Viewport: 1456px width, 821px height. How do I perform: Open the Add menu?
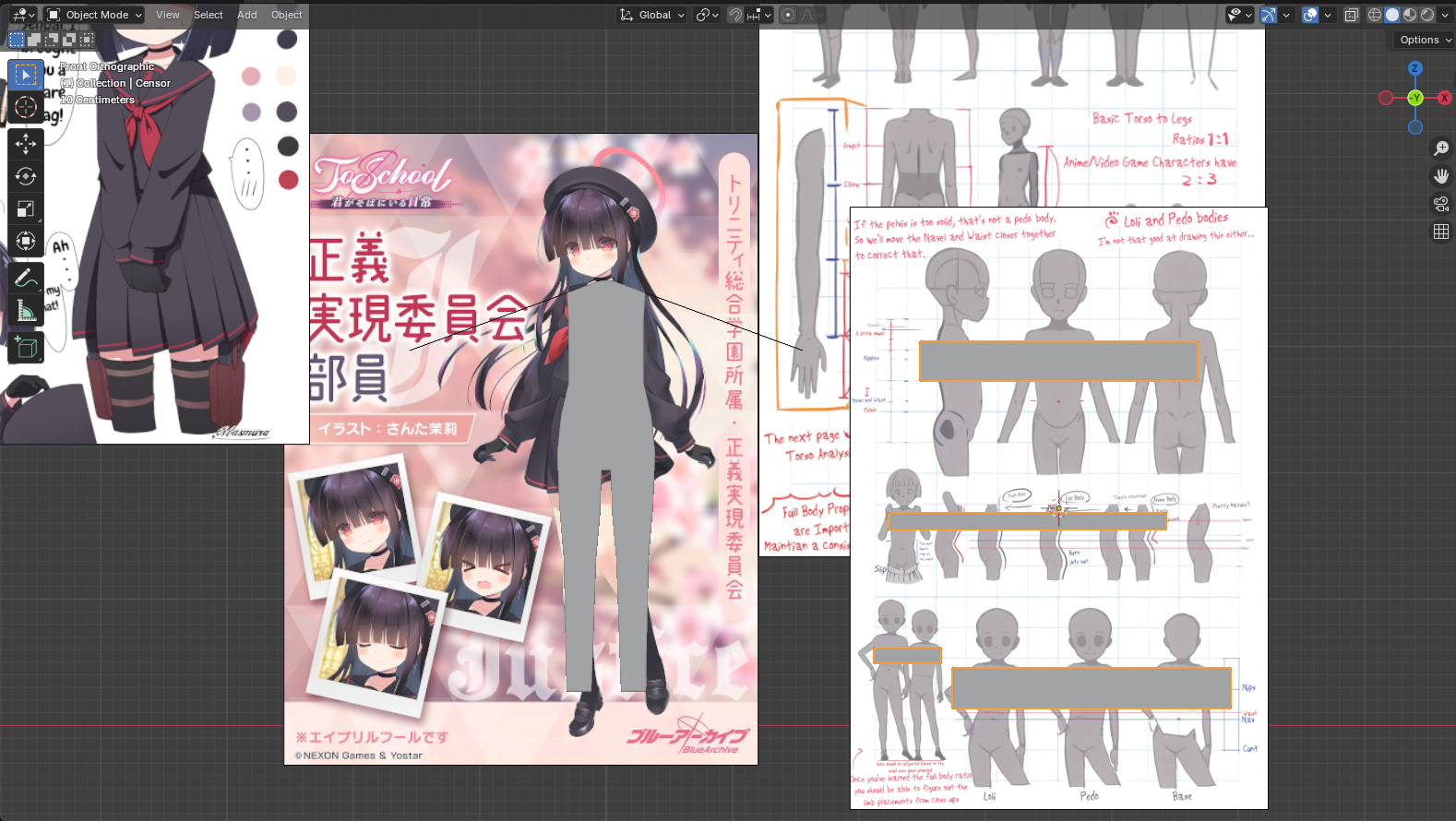(x=247, y=15)
